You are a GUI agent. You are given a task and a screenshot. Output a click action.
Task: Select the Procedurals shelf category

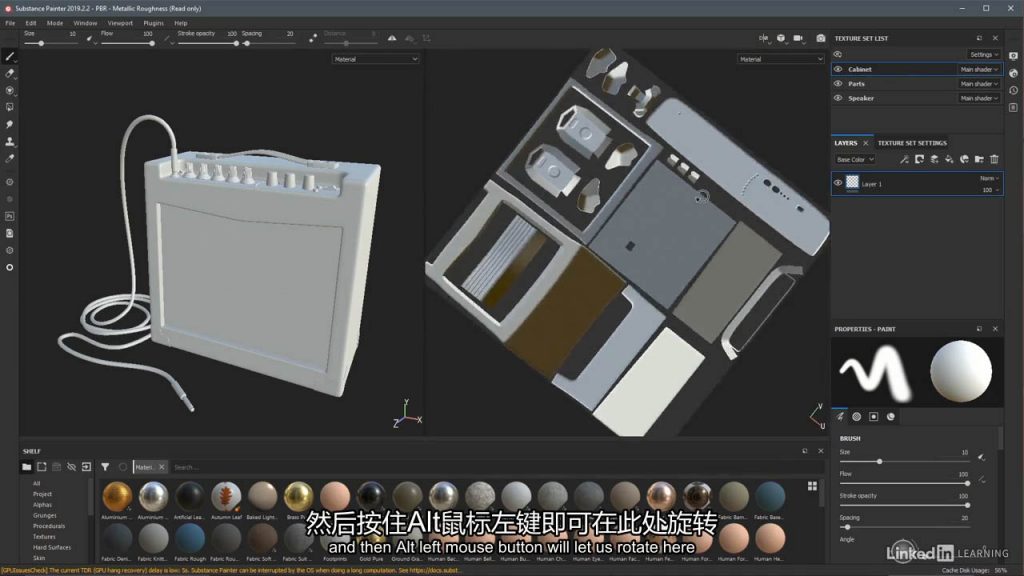tap(49, 526)
